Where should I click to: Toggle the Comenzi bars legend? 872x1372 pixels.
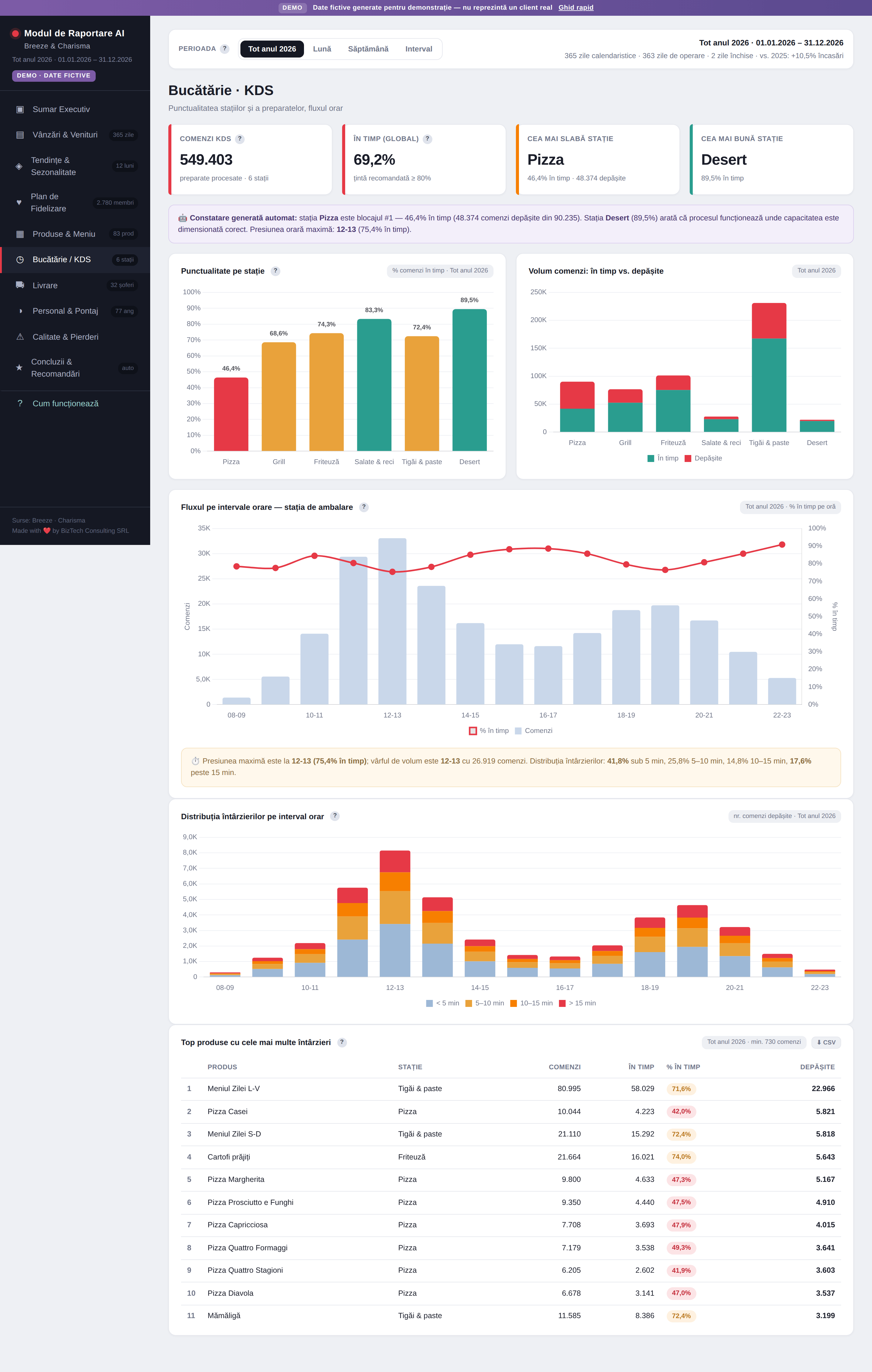tap(533, 731)
